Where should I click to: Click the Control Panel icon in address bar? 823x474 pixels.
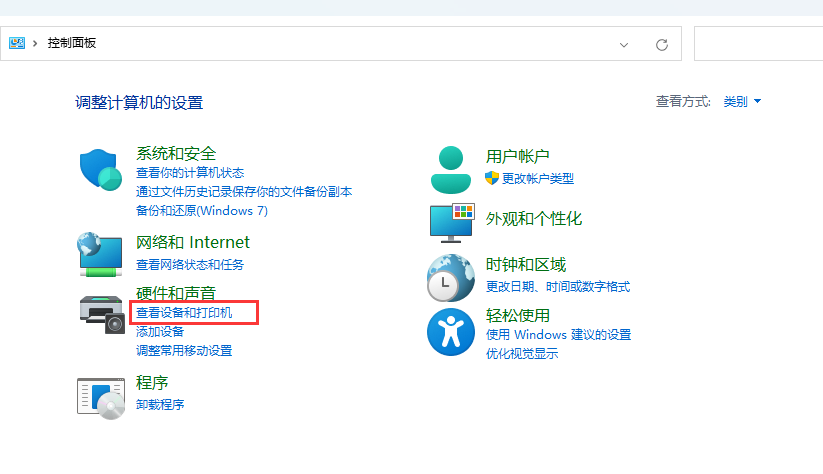click(x=17, y=43)
